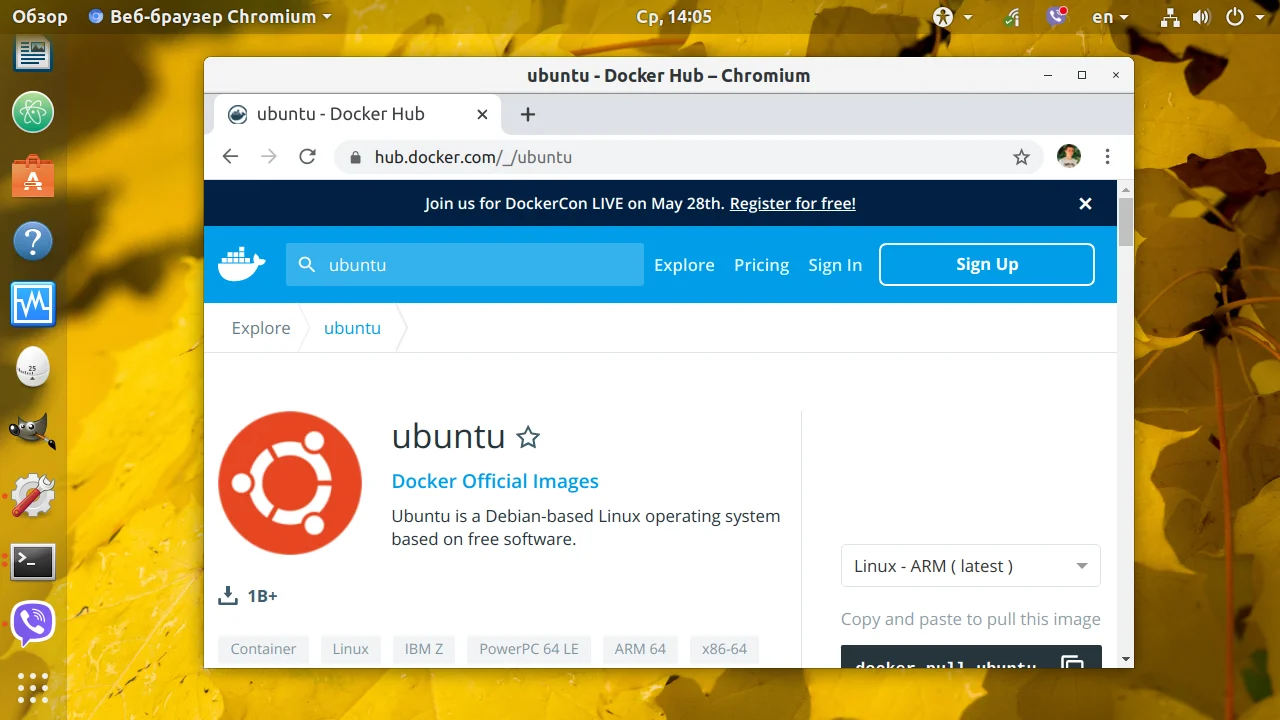Go back in browser history

click(230, 157)
